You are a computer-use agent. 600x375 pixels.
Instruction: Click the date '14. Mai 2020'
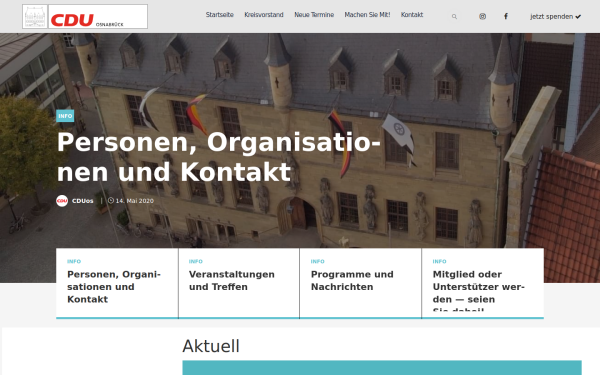(135, 201)
